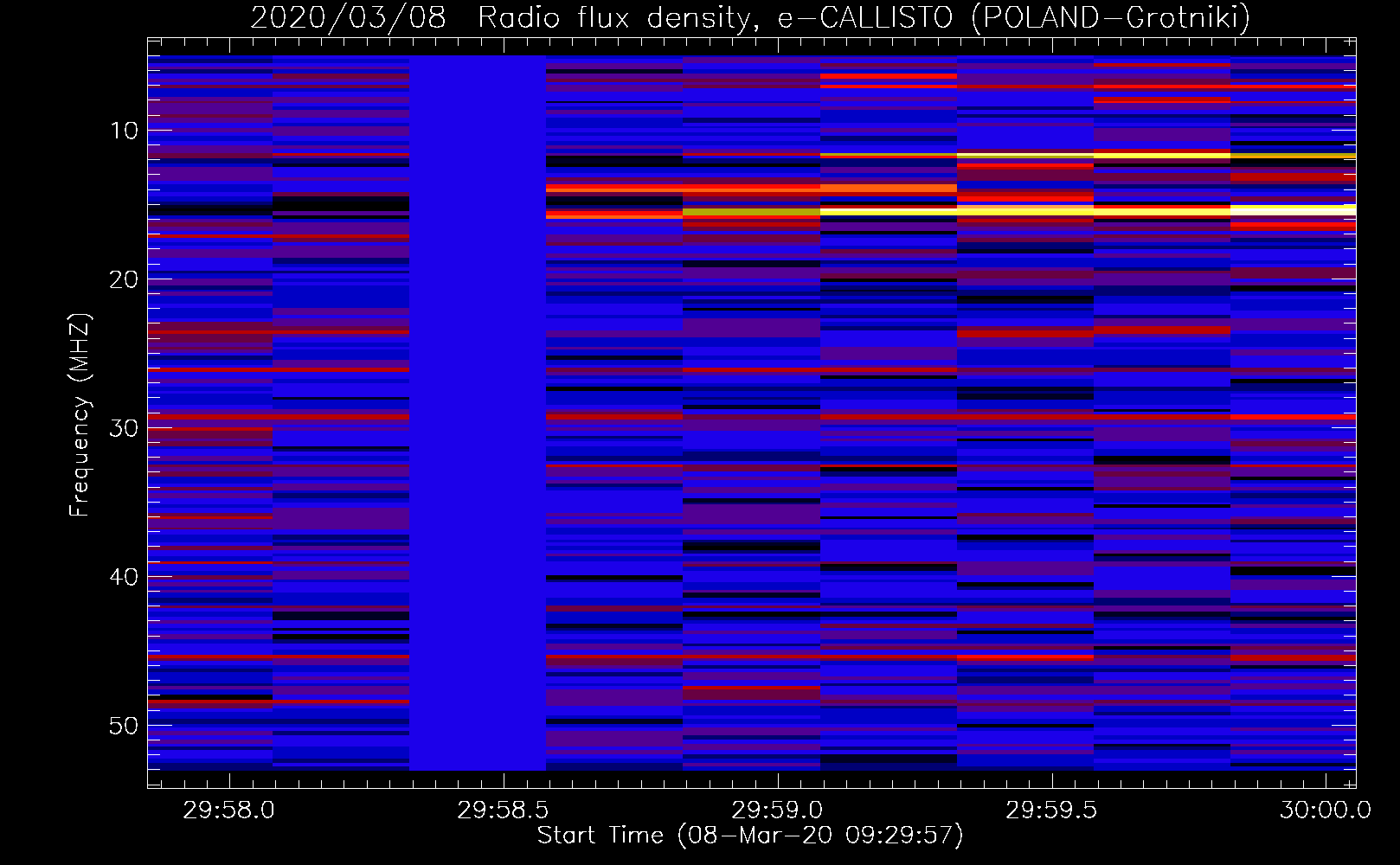Click the 10 frequency tick label
Screen dimensions: 1400x865
125,131
